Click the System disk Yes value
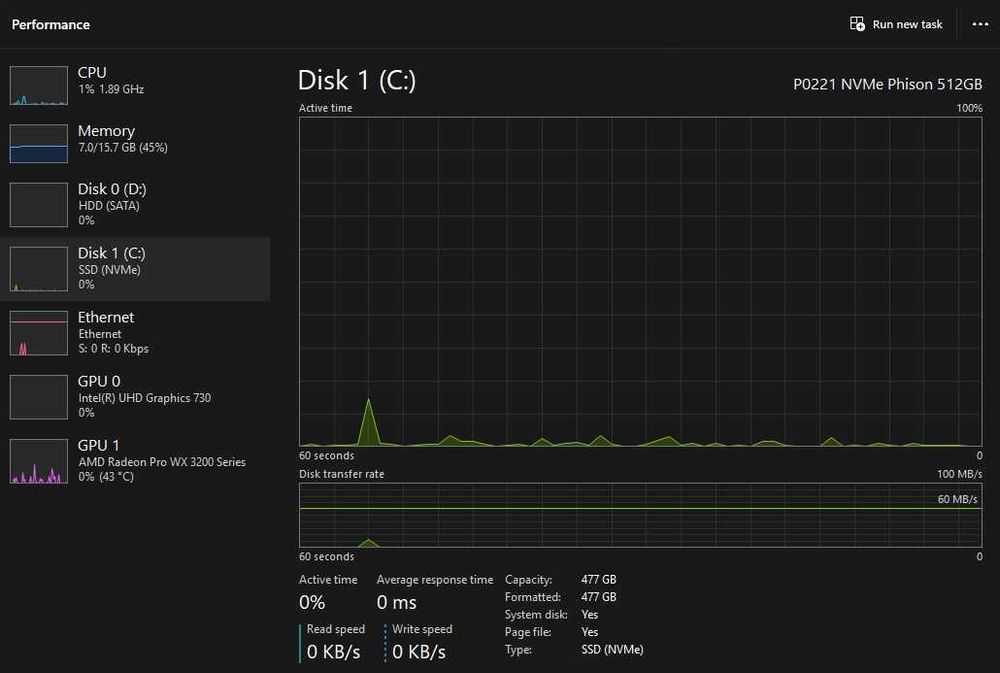 tap(589, 614)
